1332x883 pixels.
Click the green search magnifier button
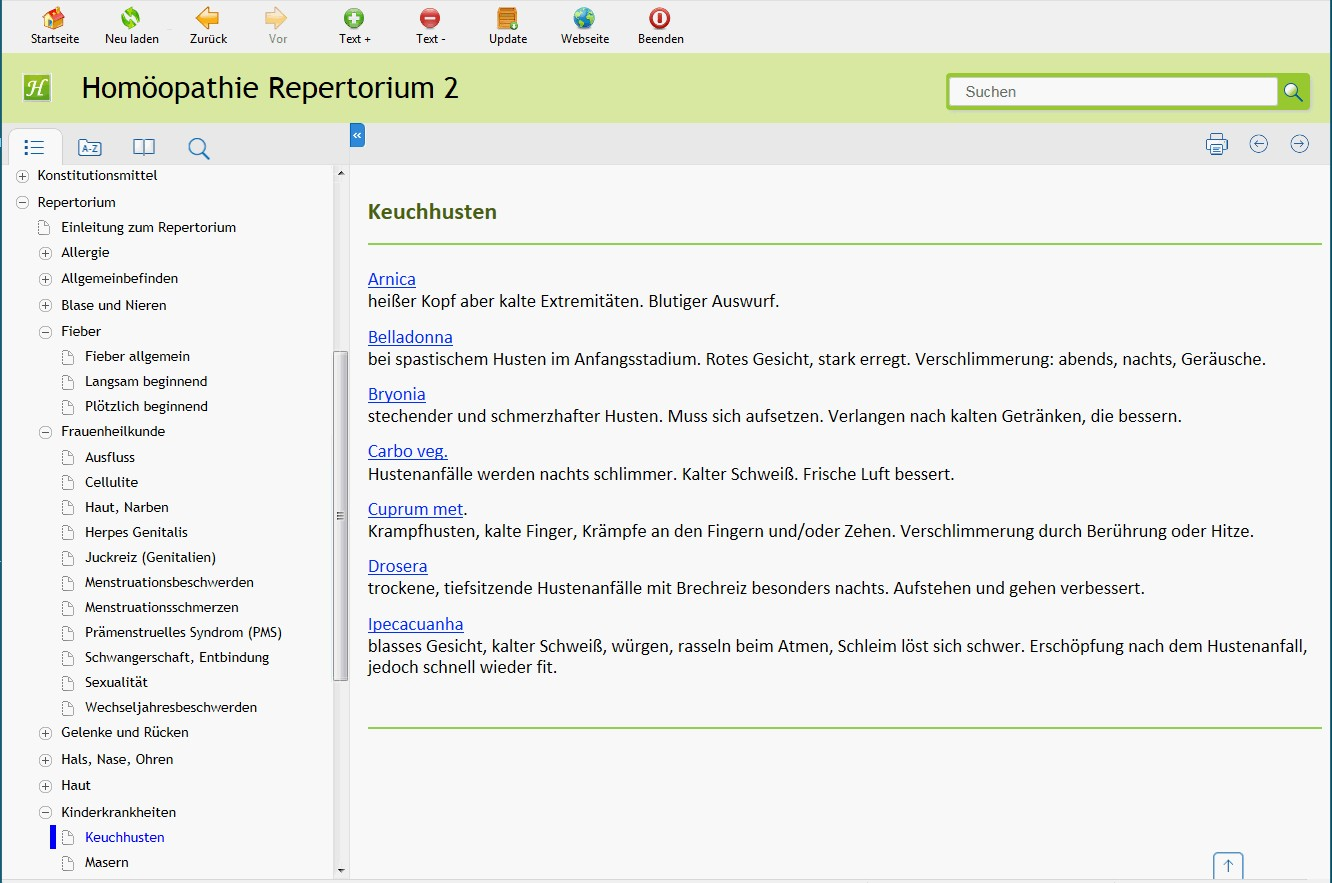[1293, 92]
